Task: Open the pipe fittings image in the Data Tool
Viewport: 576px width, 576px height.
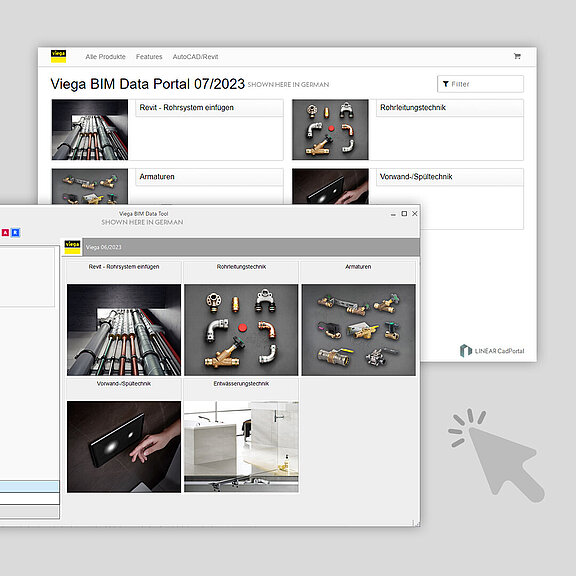Action: (x=241, y=330)
